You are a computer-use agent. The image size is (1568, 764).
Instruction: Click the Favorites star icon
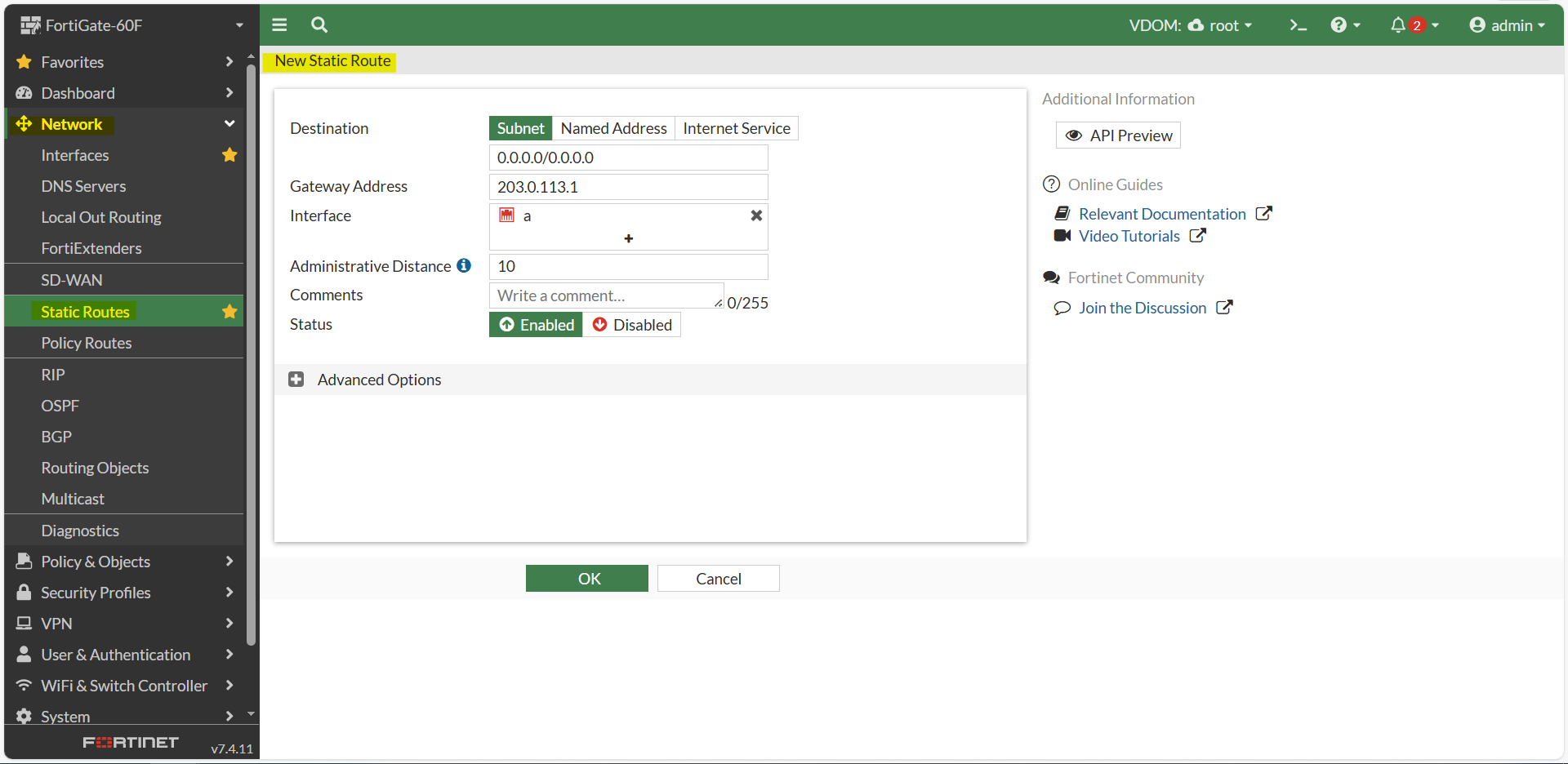(x=24, y=61)
